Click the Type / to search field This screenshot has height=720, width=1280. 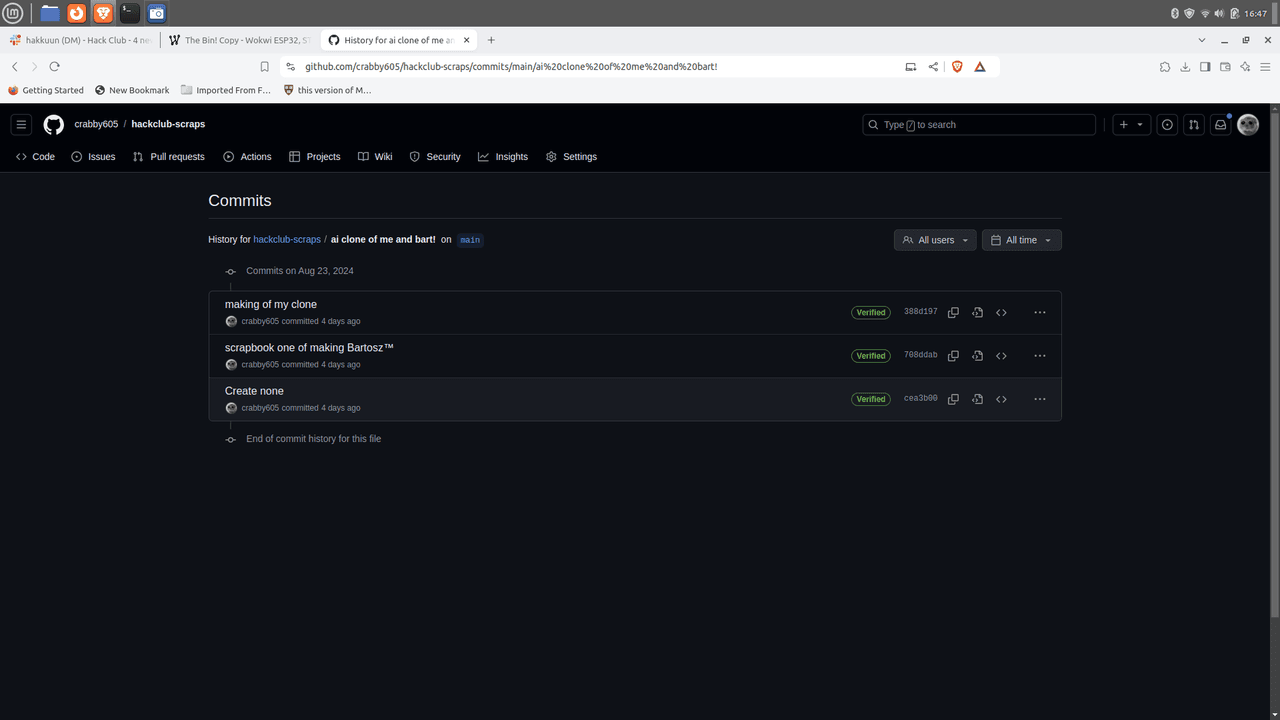pos(979,125)
